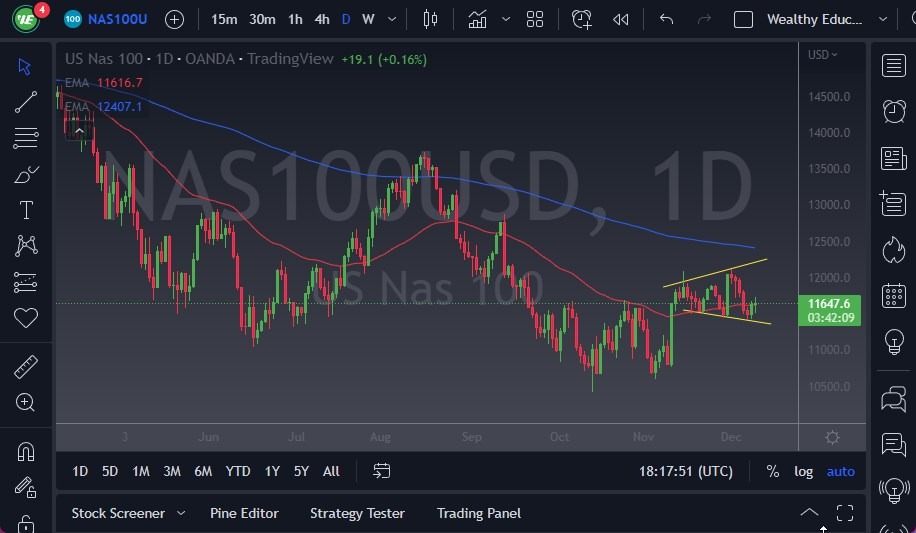The image size is (916, 533).
Task: Select the brush drawing tool
Action: 26,174
